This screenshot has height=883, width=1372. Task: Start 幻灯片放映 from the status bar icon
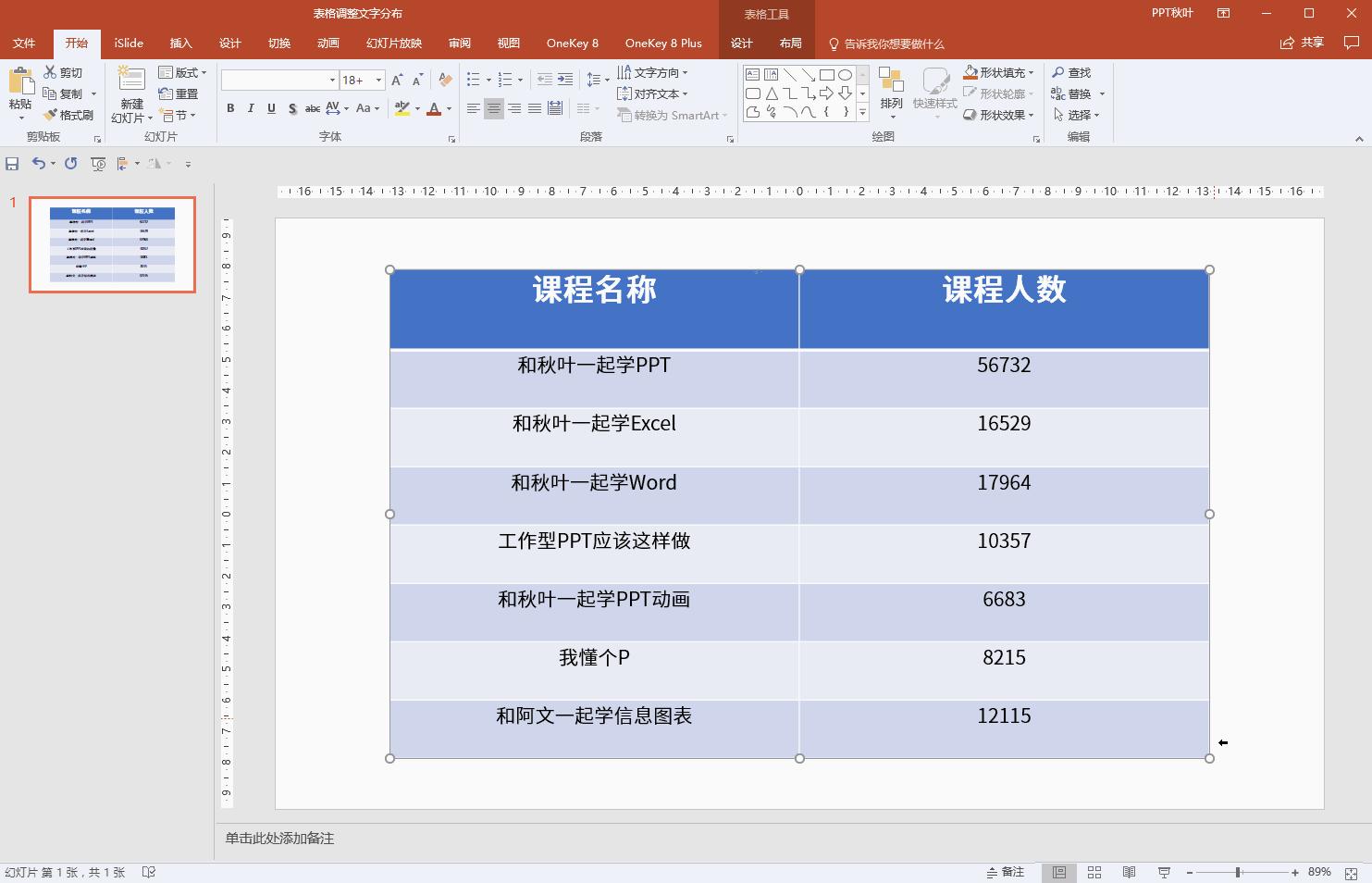point(1163,872)
